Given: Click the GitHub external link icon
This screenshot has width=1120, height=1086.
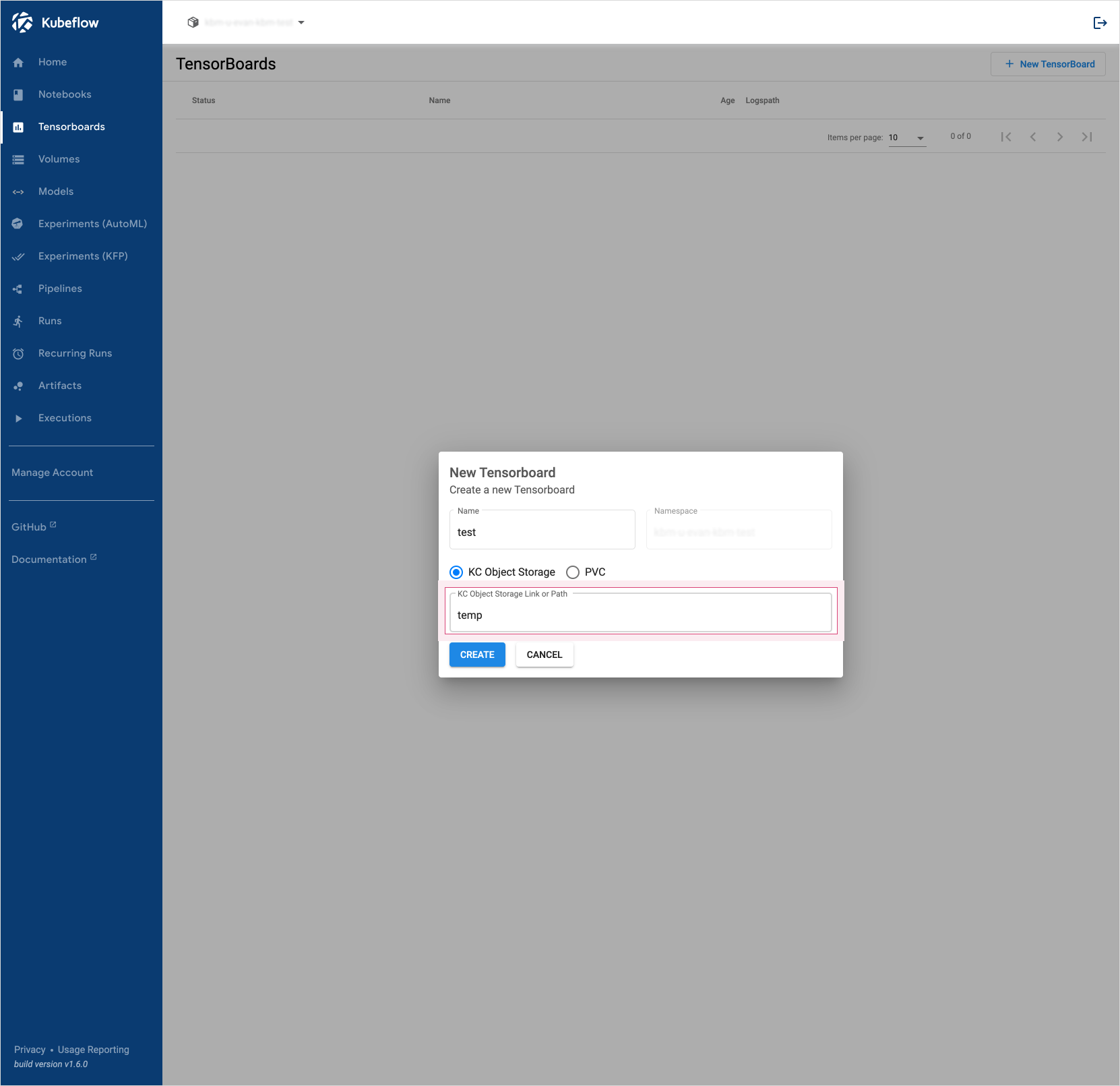Looking at the screenshot, I should [x=53, y=524].
